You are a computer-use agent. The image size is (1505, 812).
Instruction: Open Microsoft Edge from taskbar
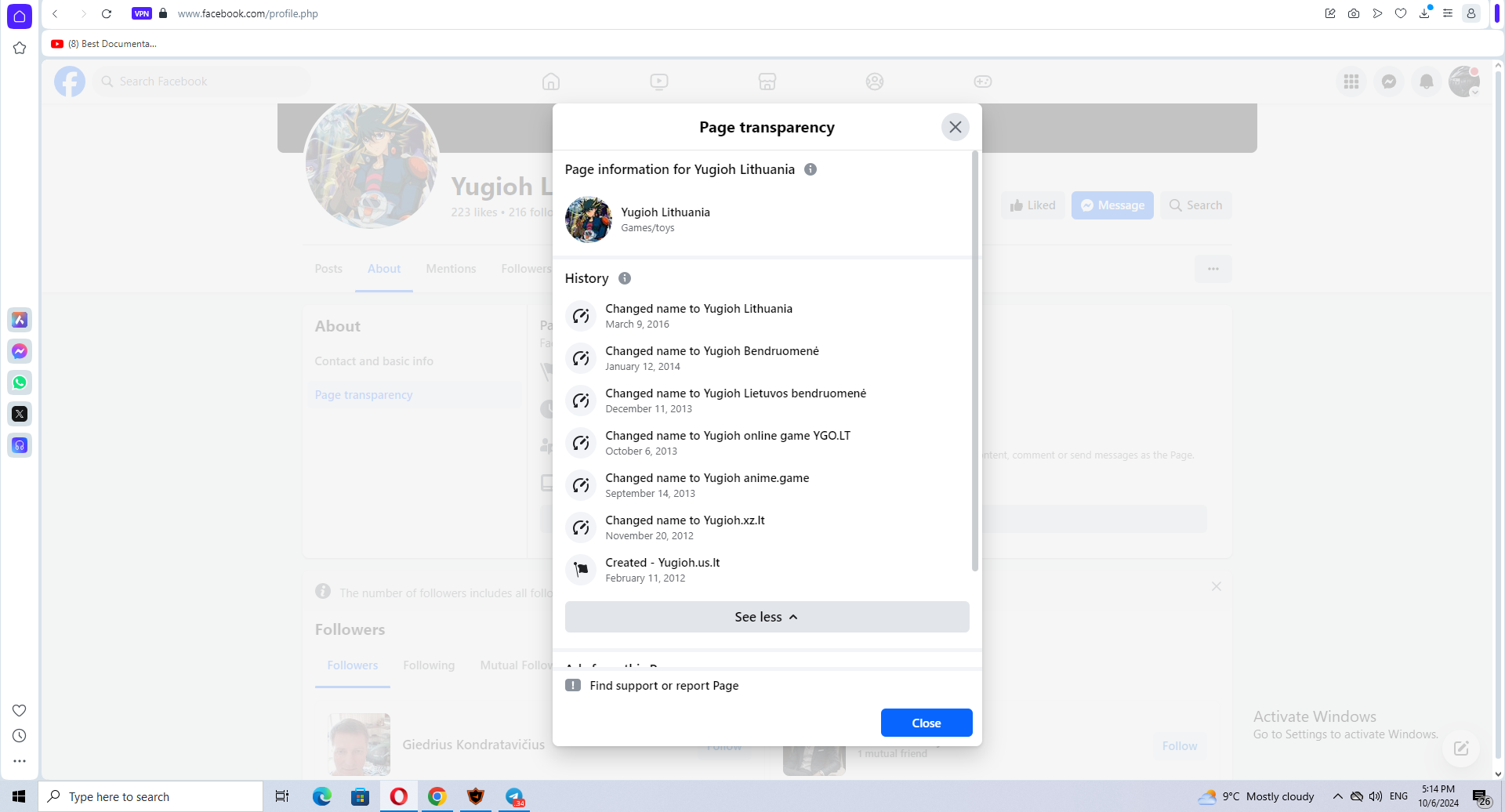click(x=321, y=796)
